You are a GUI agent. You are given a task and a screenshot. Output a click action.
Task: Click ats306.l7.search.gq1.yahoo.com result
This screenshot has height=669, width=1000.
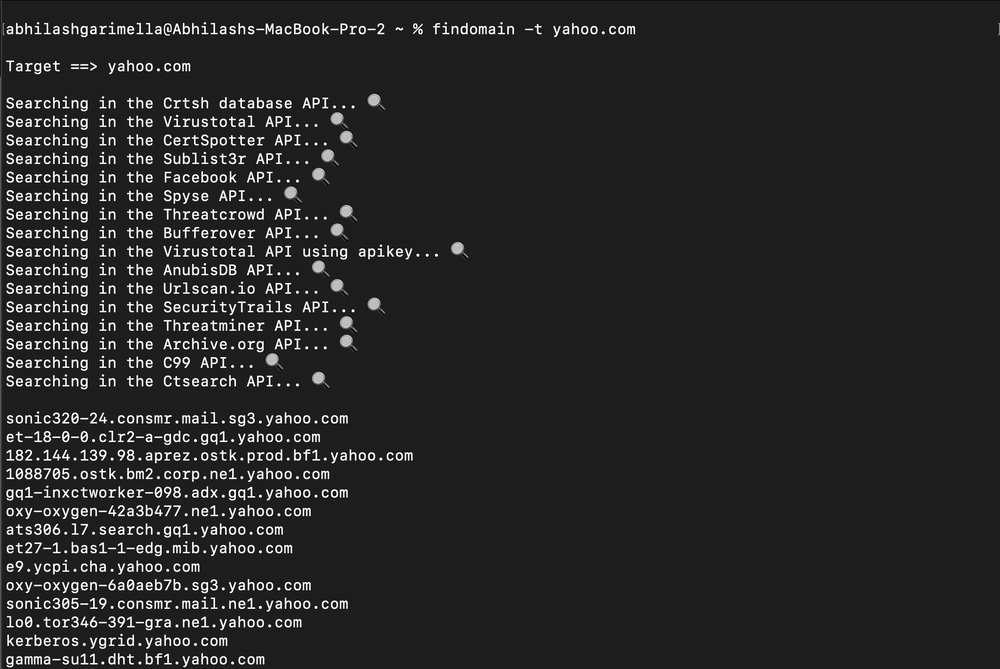pos(145,530)
